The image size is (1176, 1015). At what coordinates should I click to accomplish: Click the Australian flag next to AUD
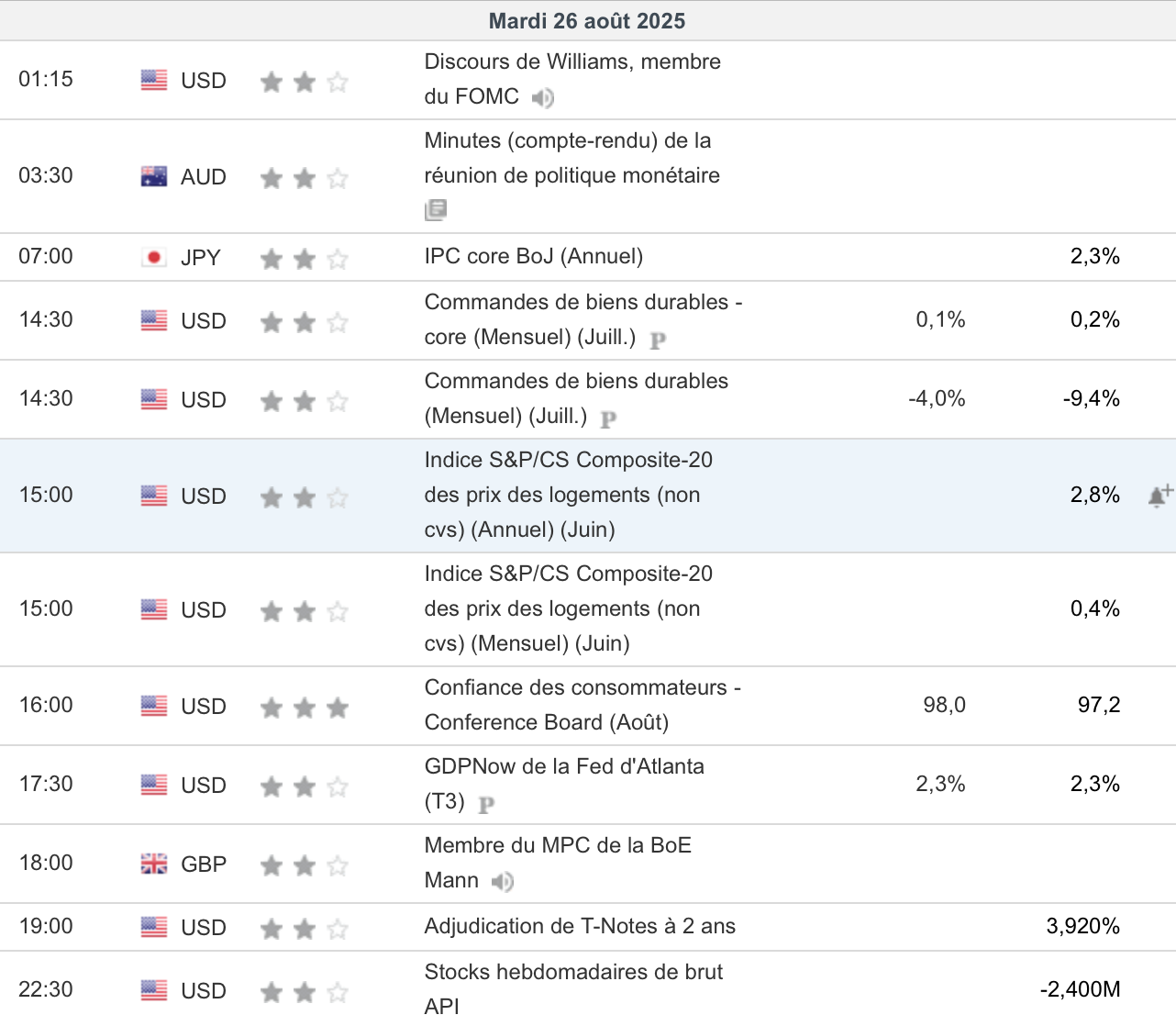coord(154,176)
